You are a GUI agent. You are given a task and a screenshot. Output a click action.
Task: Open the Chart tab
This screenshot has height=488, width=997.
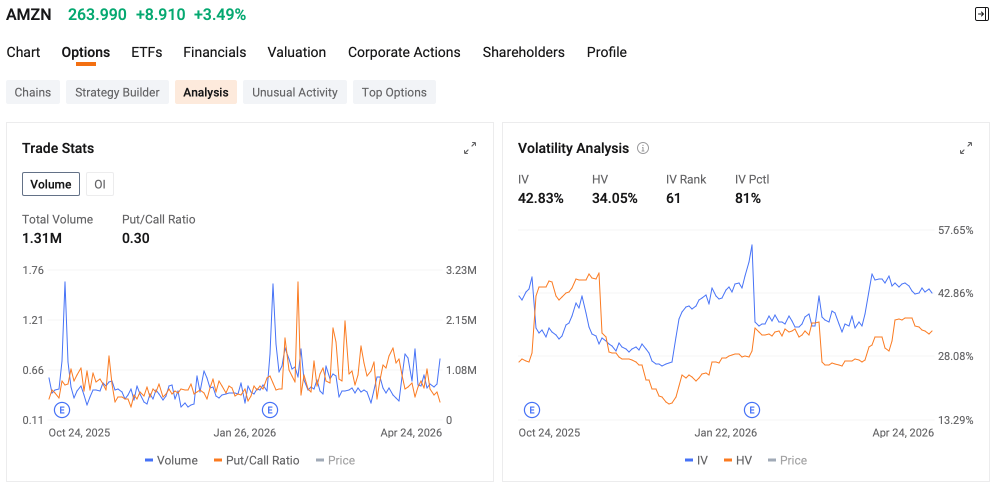click(x=24, y=52)
